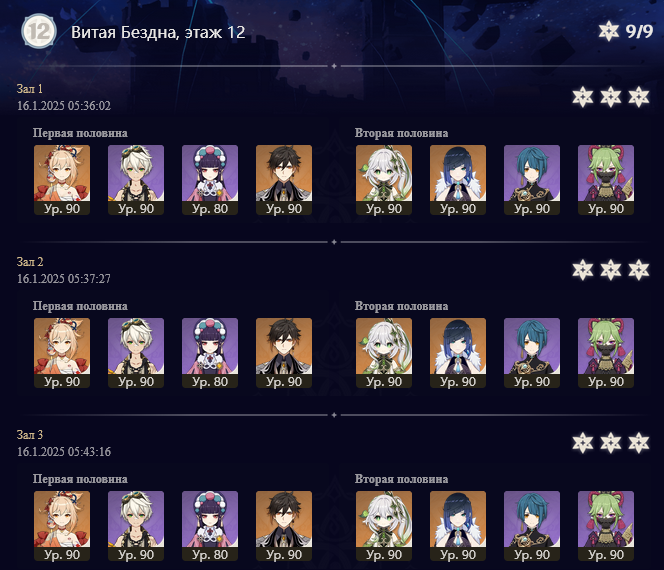
Task: Select Zhongli portrait in Зал 2 first half
Action: tap(284, 353)
